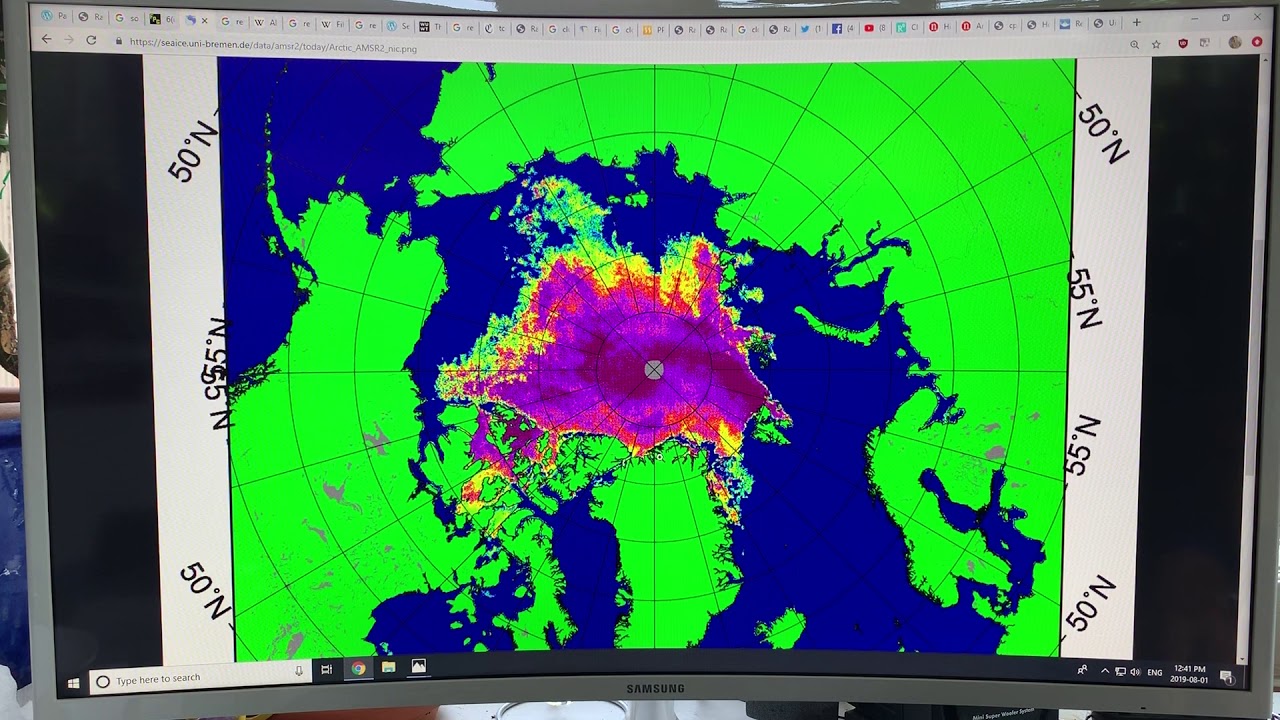The image size is (1280, 720).
Task: Open the People icon in the system tray
Action: click(x=1082, y=670)
